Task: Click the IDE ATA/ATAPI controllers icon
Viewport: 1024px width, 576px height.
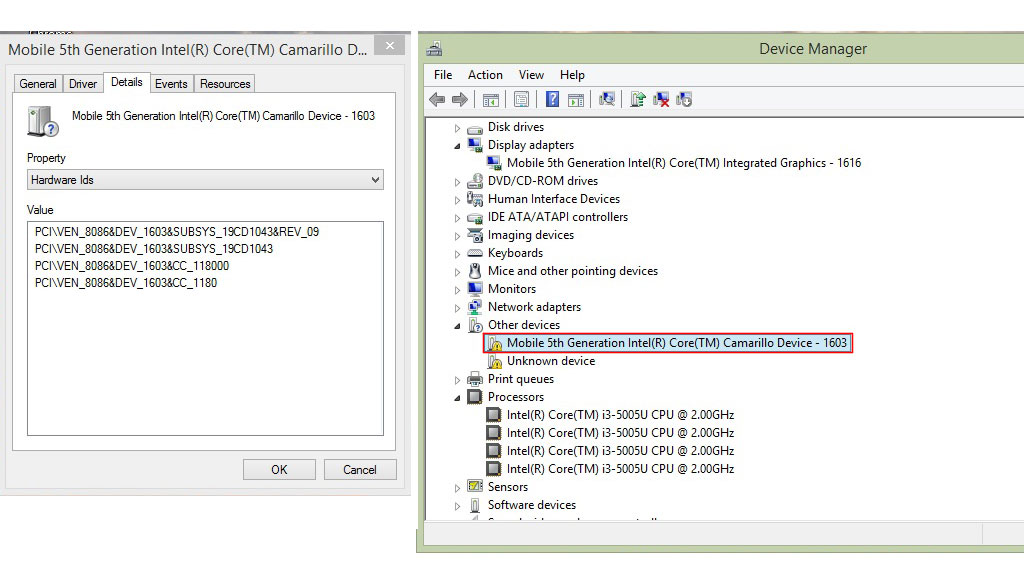Action: 475,217
